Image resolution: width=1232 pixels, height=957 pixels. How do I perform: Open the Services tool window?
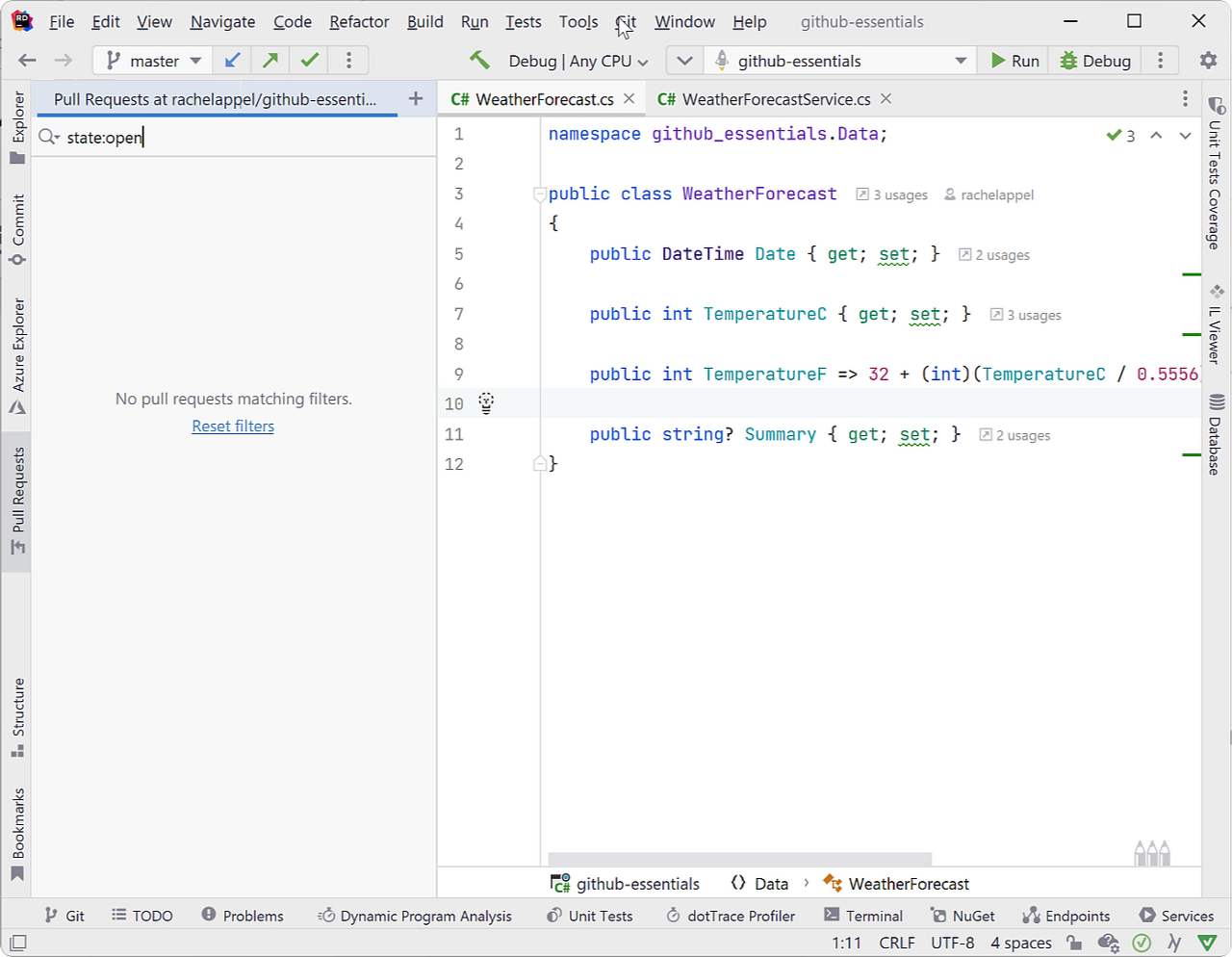1176,916
